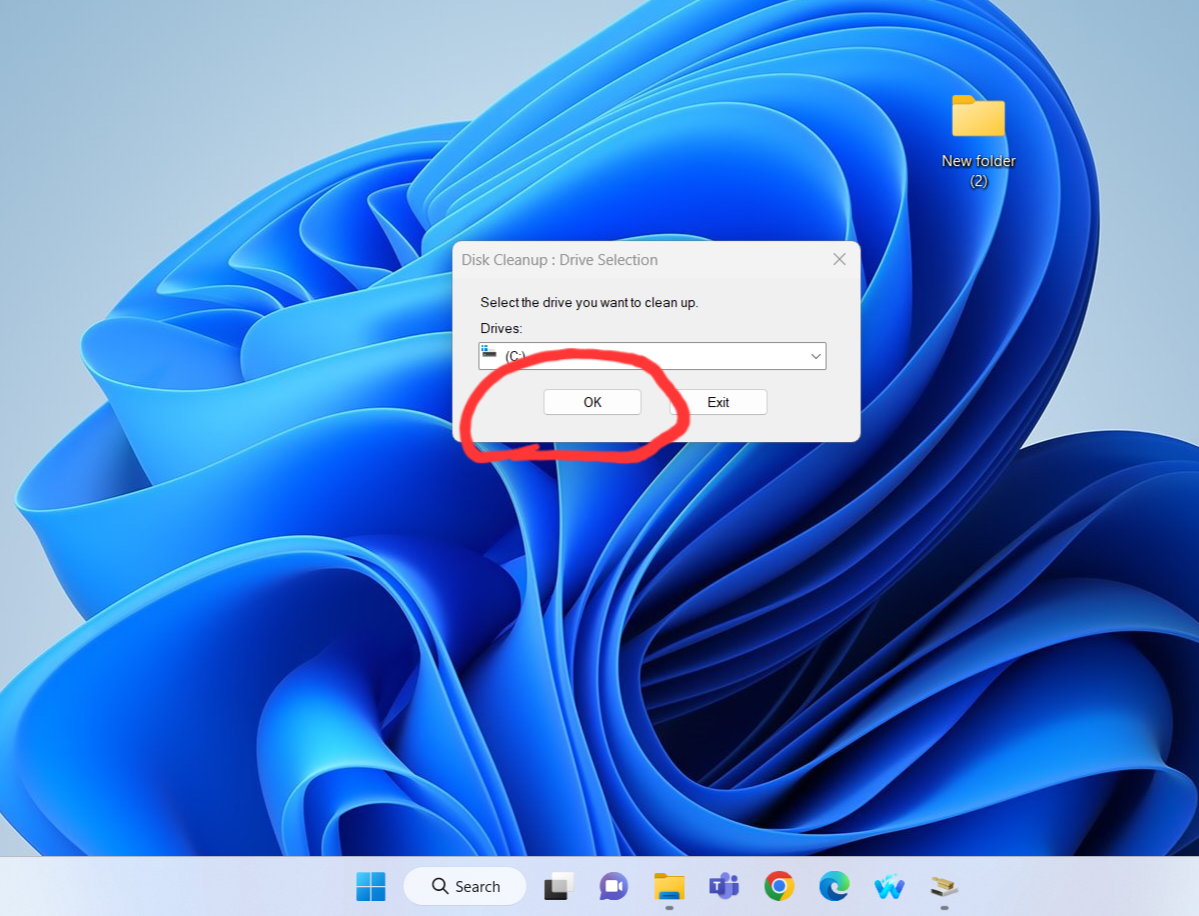Open the Windows Start menu

coord(370,886)
